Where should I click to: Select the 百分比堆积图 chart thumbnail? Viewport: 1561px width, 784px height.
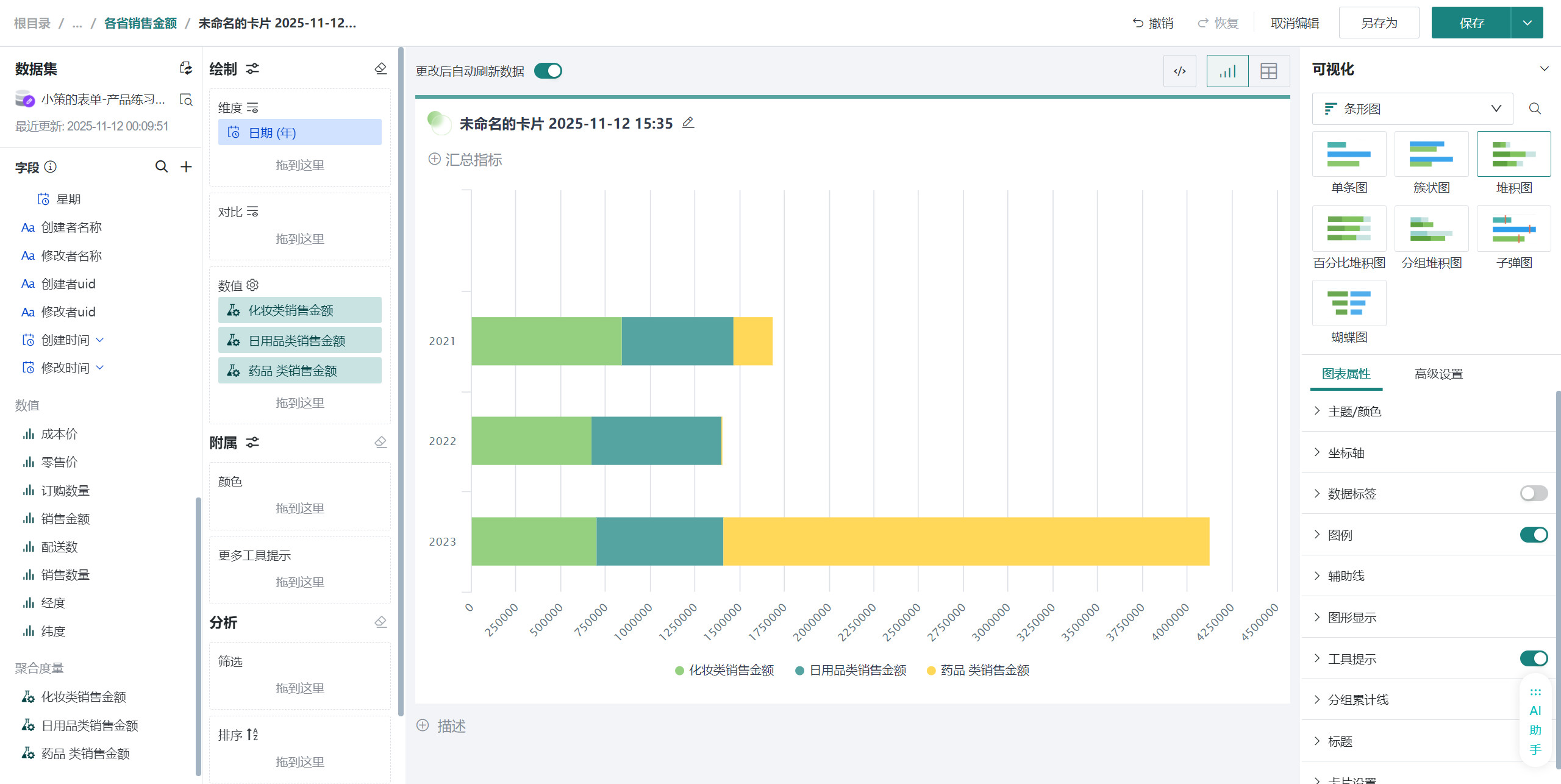click(1349, 229)
